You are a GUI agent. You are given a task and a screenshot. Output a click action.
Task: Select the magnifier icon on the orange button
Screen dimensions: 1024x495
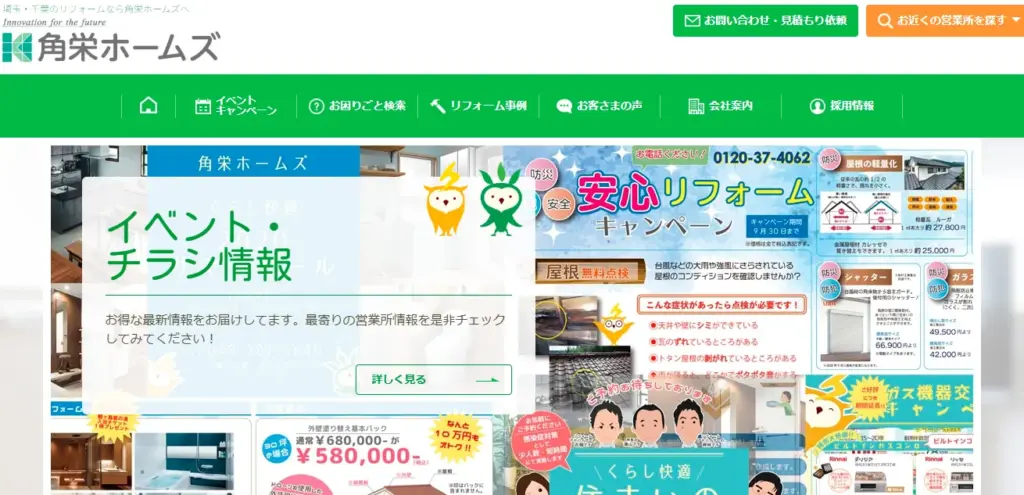885,21
